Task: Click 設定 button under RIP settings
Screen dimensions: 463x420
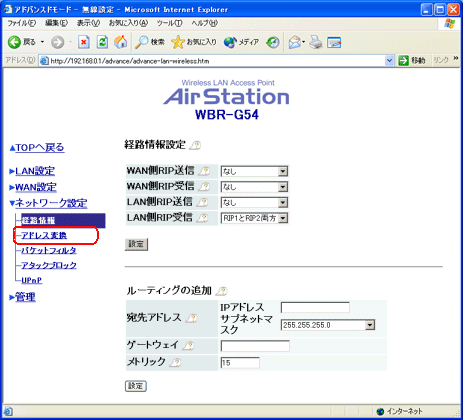Action: point(136,244)
